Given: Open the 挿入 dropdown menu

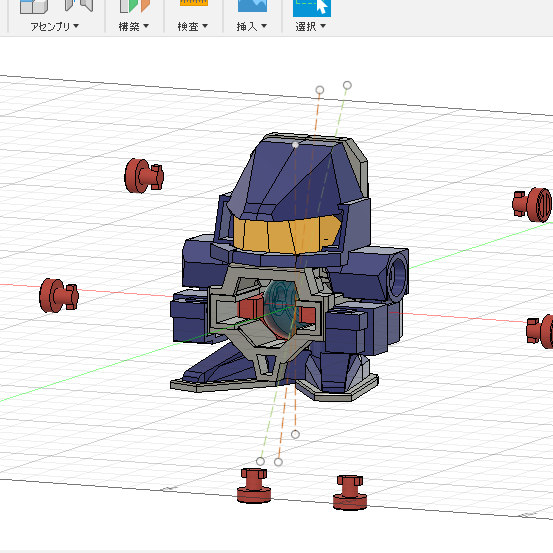Looking at the screenshot, I should (251, 26).
